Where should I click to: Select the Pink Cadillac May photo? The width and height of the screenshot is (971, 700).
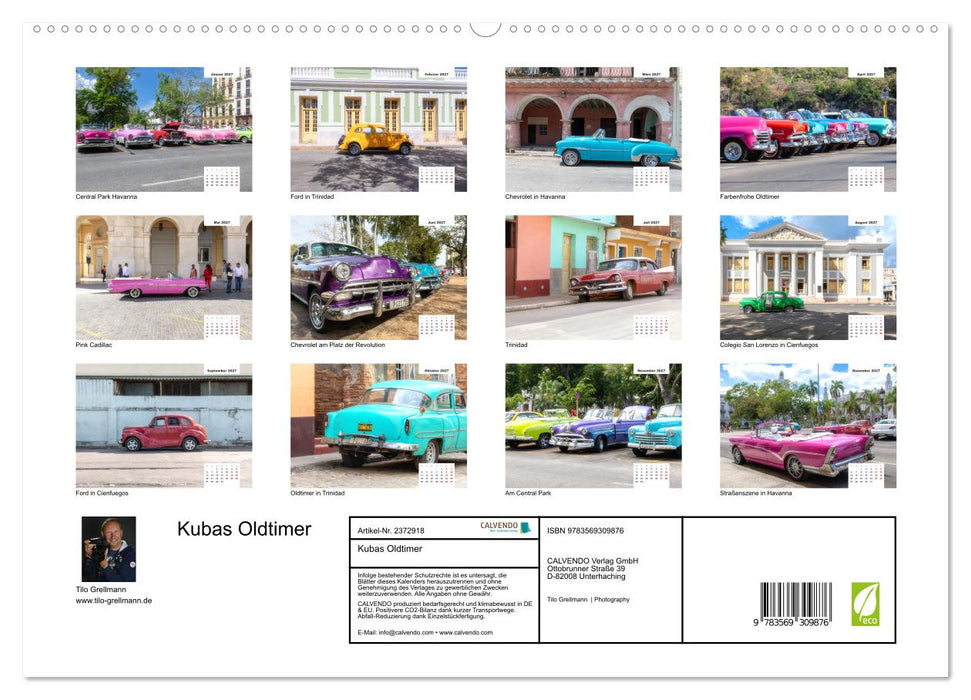pos(163,278)
